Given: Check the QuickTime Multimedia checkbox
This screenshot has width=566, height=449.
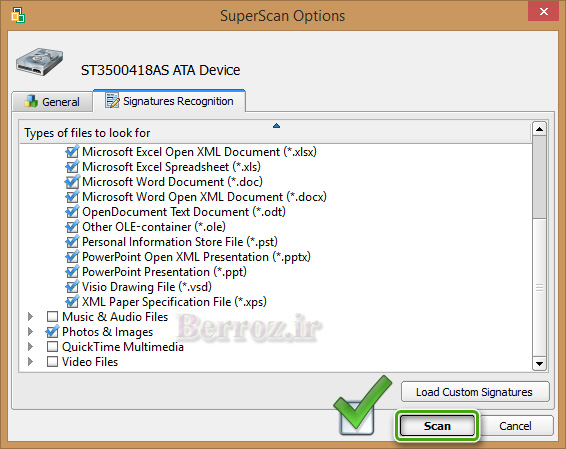Looking at the screenshot, I should (x=52, y=346).
